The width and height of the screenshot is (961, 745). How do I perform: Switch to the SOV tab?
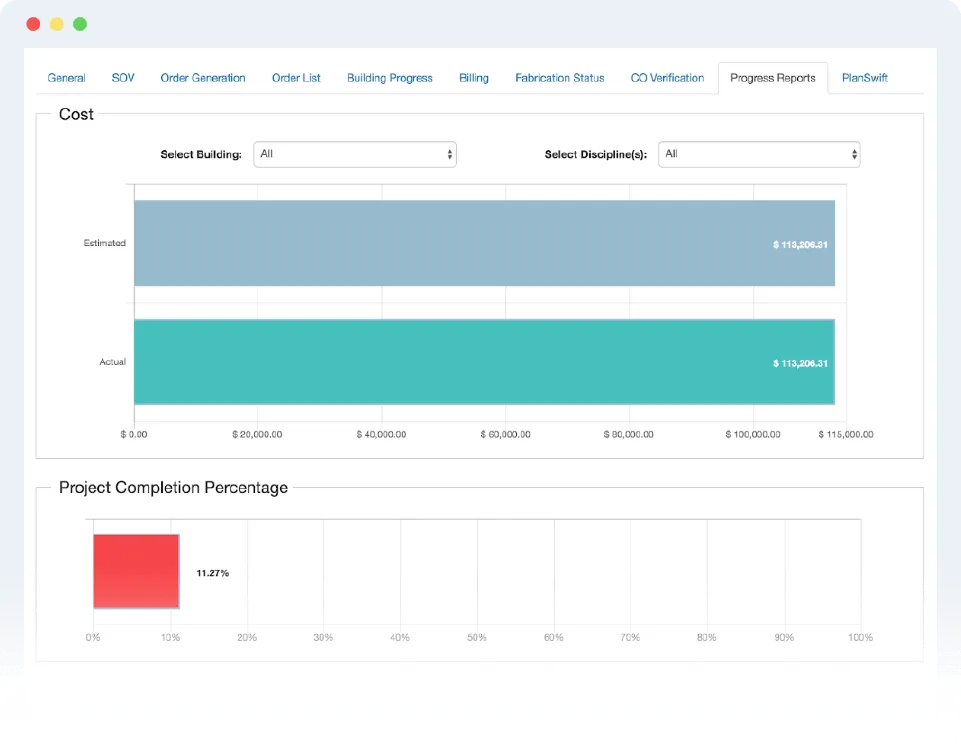123,78
